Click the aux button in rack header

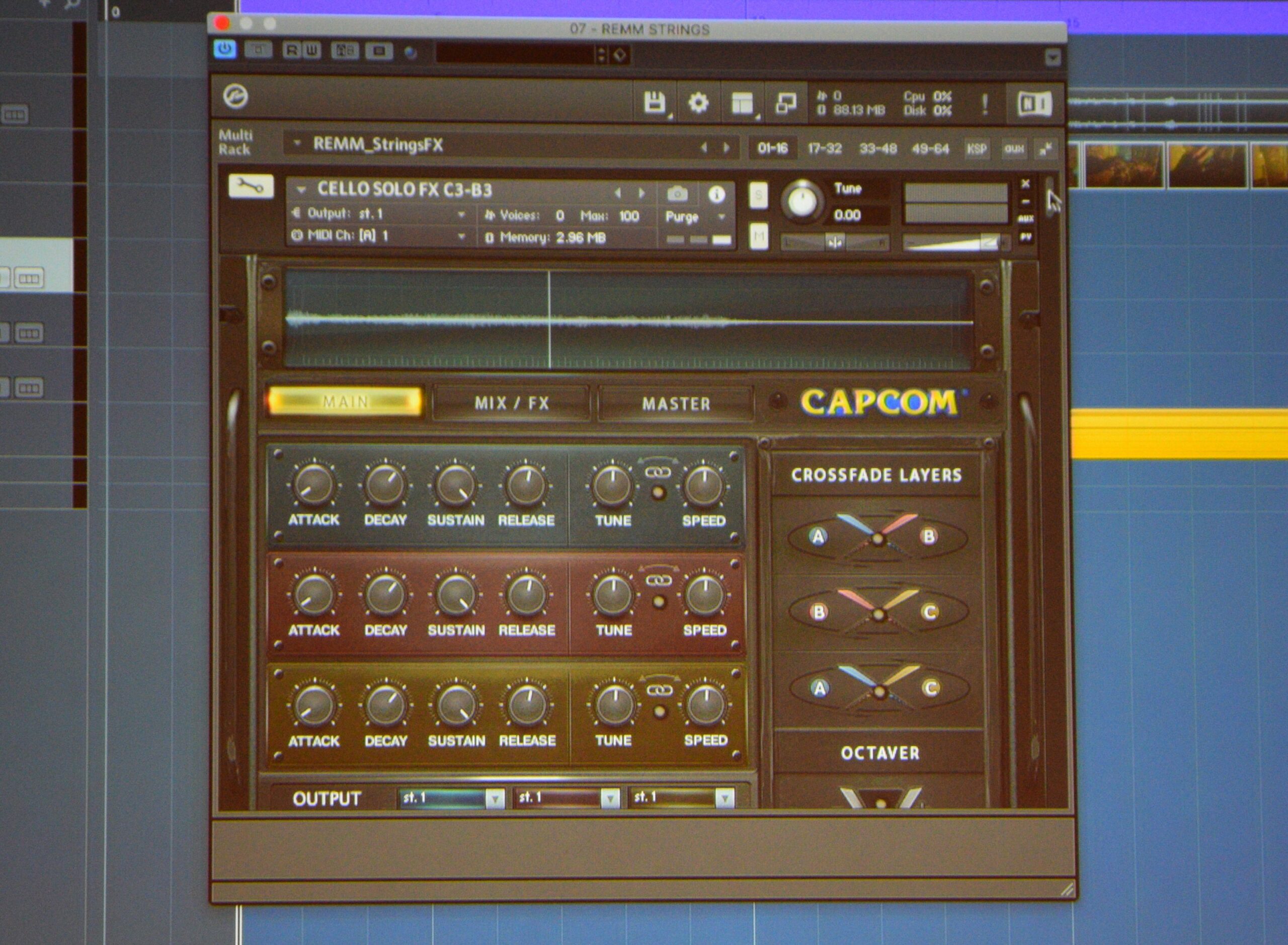(1014, 149)
